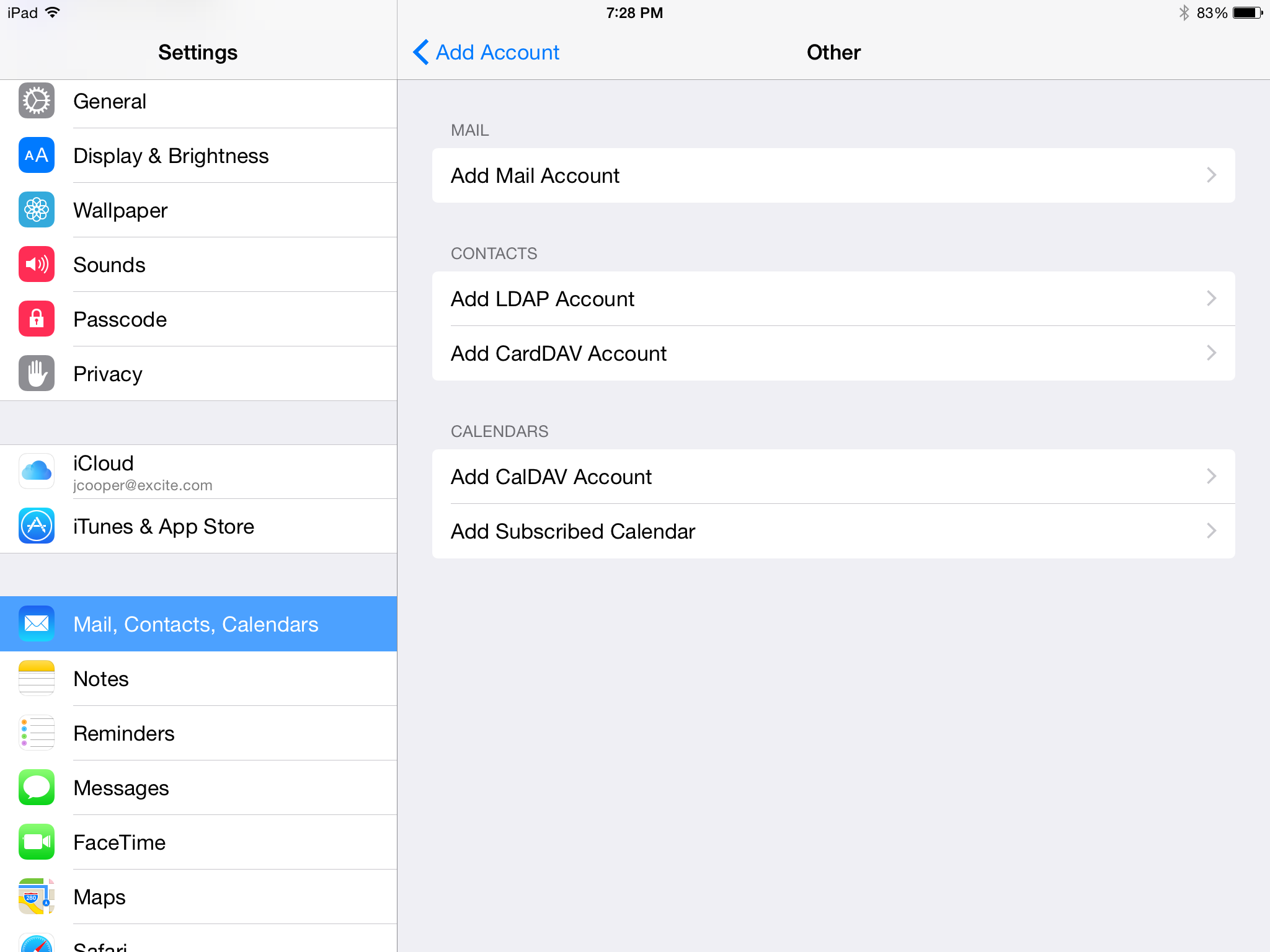Tap the Display & Brightness AA icon

(x=37, y=156)
